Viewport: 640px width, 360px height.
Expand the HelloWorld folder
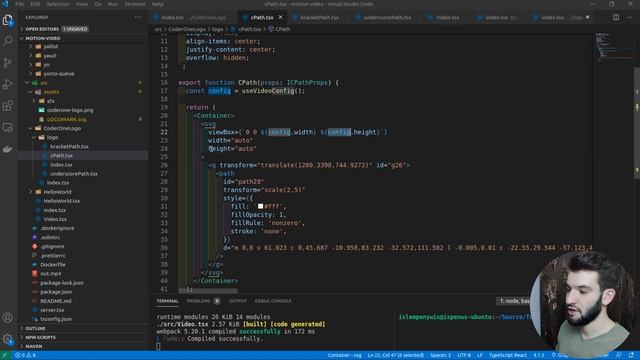(57, 192)
